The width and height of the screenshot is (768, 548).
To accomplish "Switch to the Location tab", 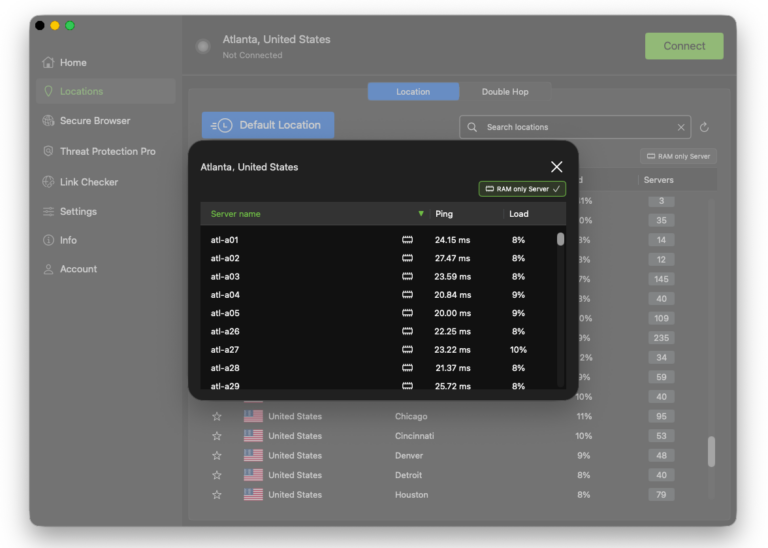I will coord(413,92).
